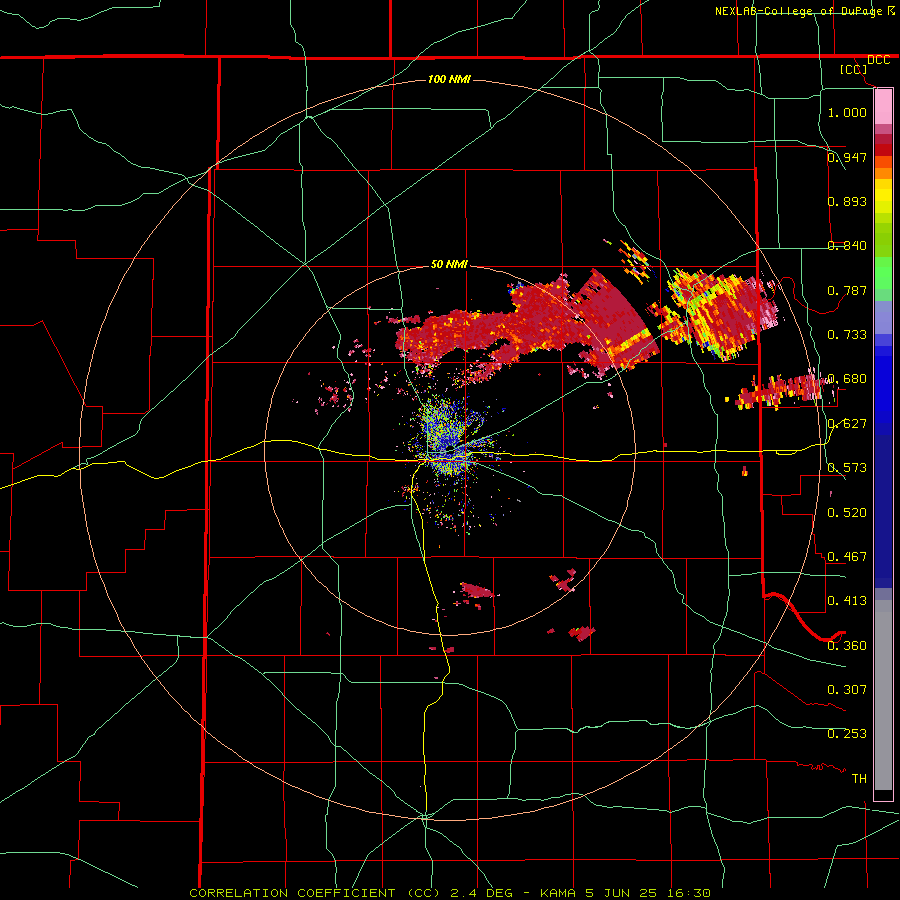Viewport: 900px width, 900px height.
Task: Click the KAMA radar site identifier
Action: click(x=559, y=893)
